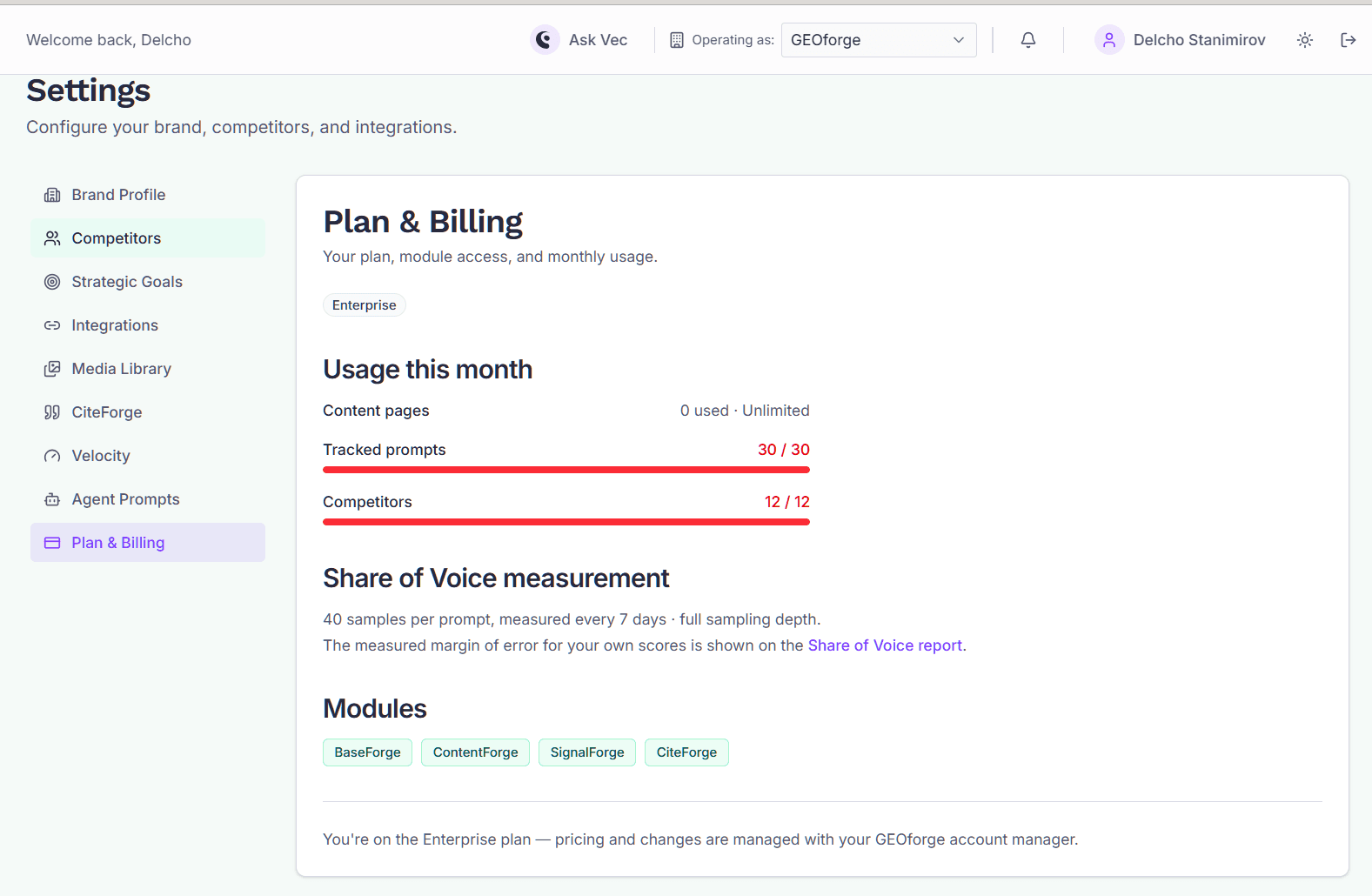This screenshot has height=896, width=1372.
Task: Switch to Media Library
Action: point(148,369)
